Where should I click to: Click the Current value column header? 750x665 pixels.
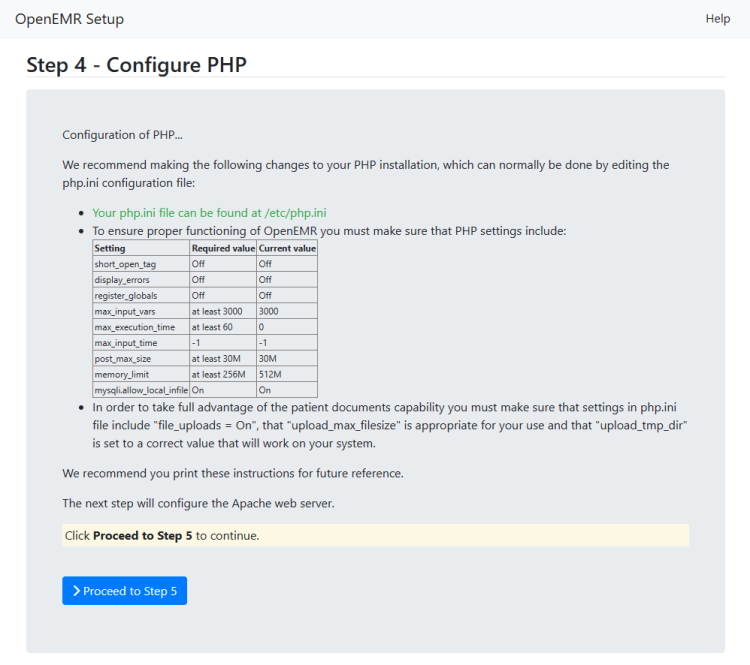(x=287, y=248)
